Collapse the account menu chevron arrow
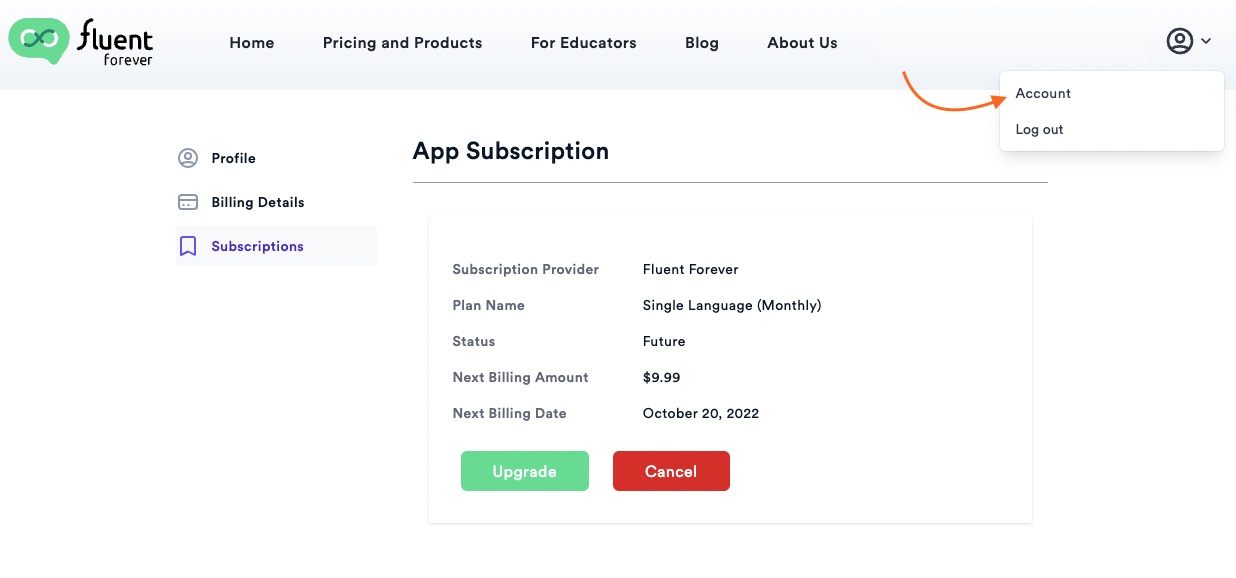Screen dimensions: 1236x578 coord(1206,42)
